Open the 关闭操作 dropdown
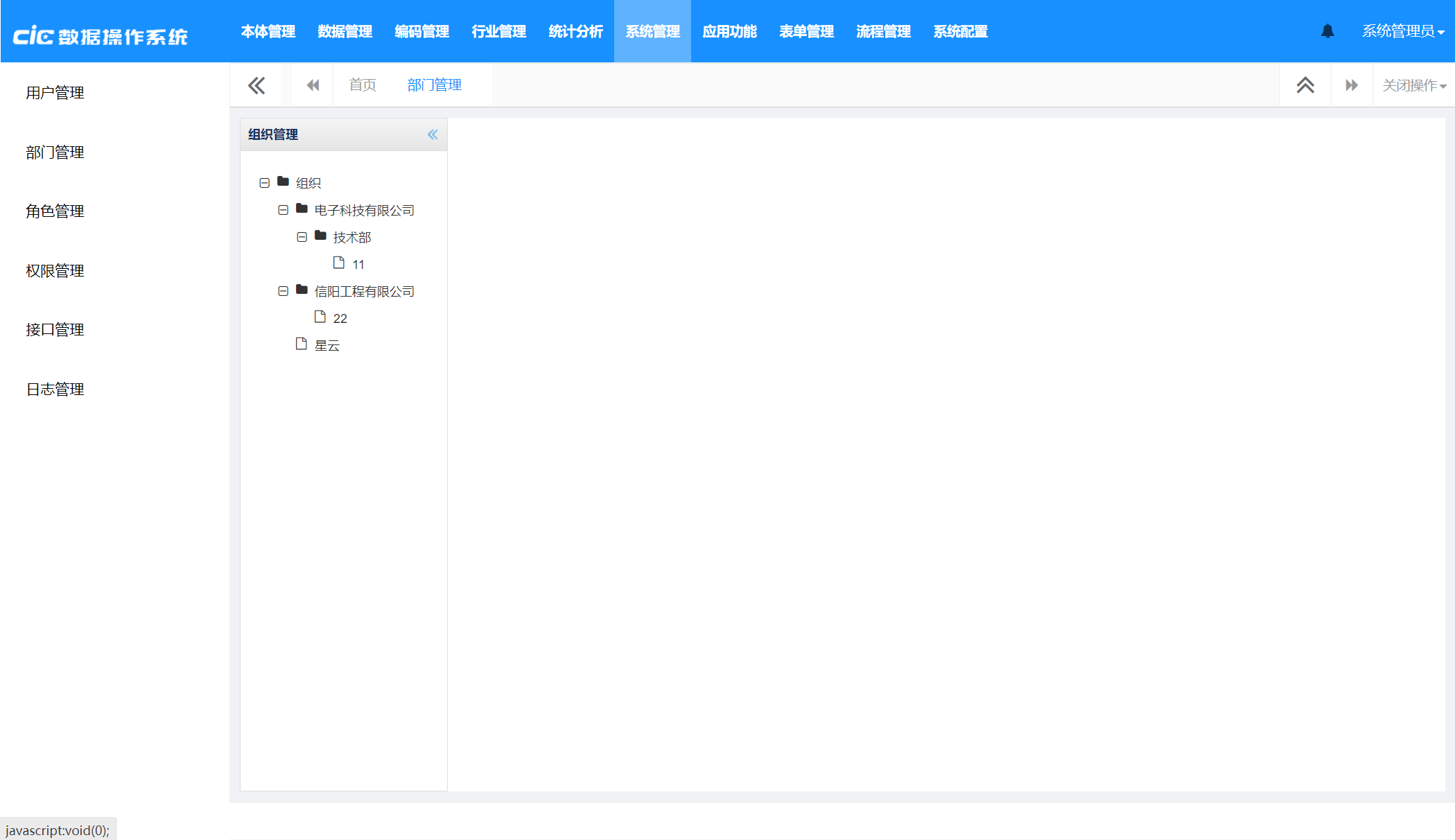Viewport: 1455px width, 840px height. [1413, 85]
